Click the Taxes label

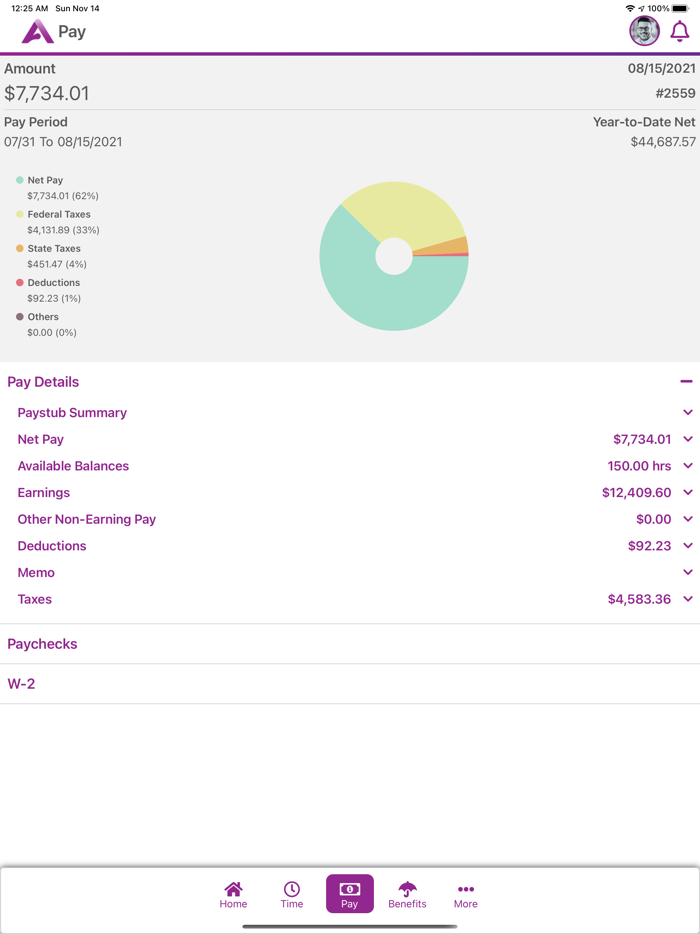tap(35, 599)
